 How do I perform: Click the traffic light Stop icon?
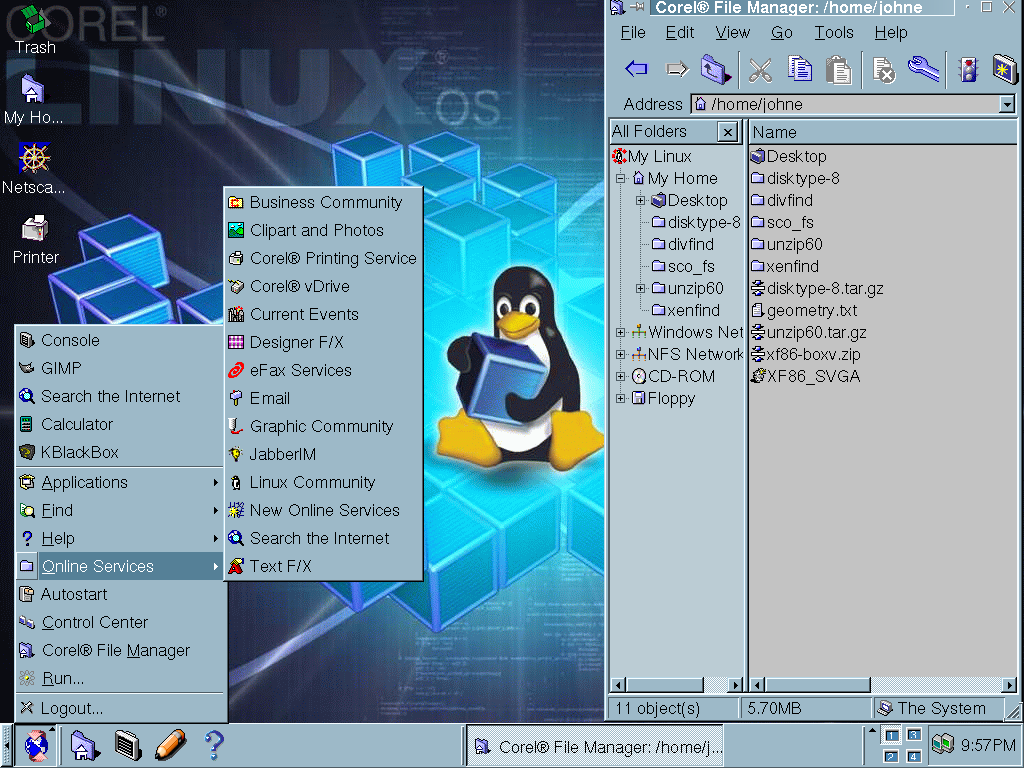pos(966,69)
